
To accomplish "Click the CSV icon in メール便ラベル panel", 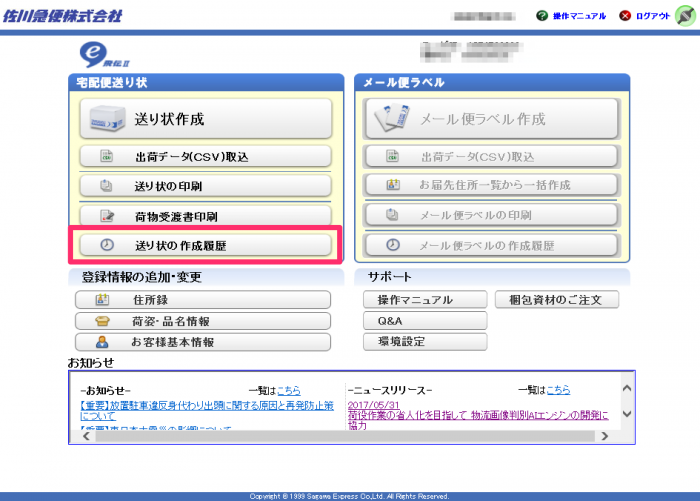I will [x=392, y=156].
